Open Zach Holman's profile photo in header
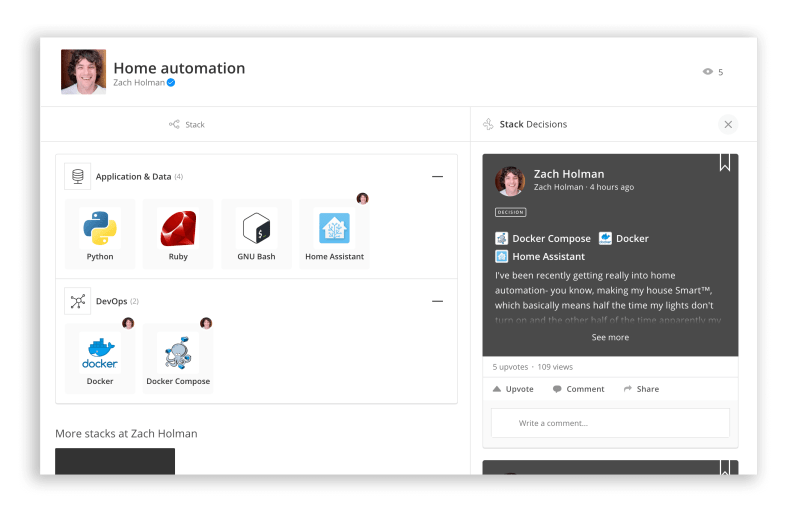Image resolution: width=799 pixels, height=518 pixels. [84, 72]
